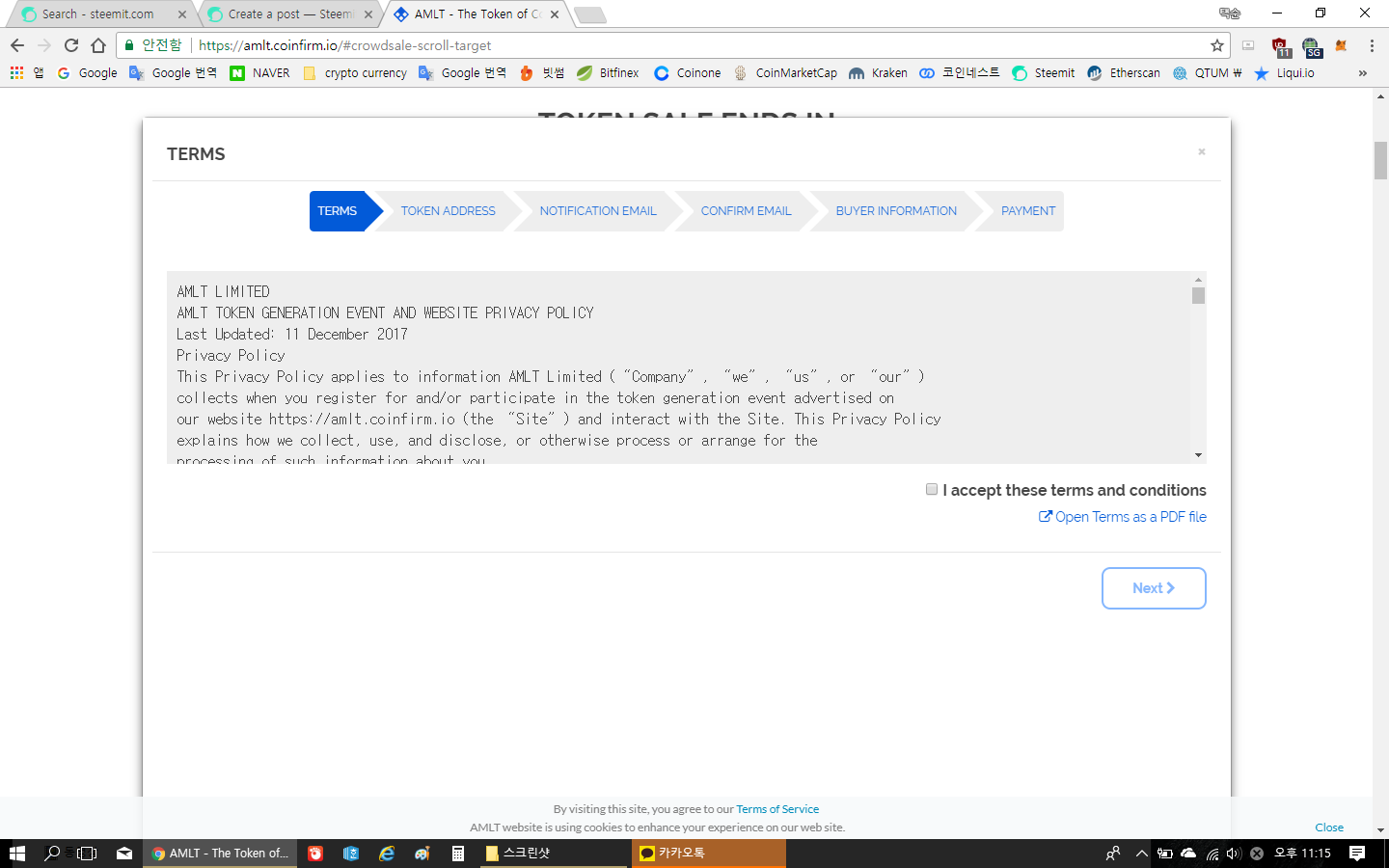The image size is (1389, 868).
Task: Close the cookie notice banner
Action: [1329, 827]
